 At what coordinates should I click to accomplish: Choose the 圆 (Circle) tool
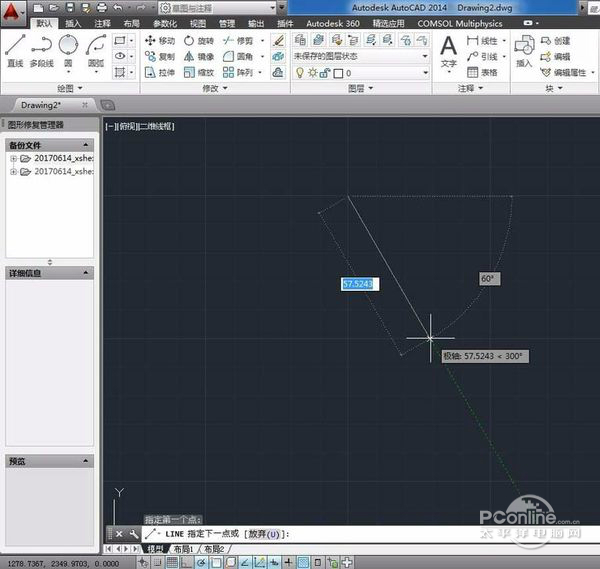click(x=68, y=49)
